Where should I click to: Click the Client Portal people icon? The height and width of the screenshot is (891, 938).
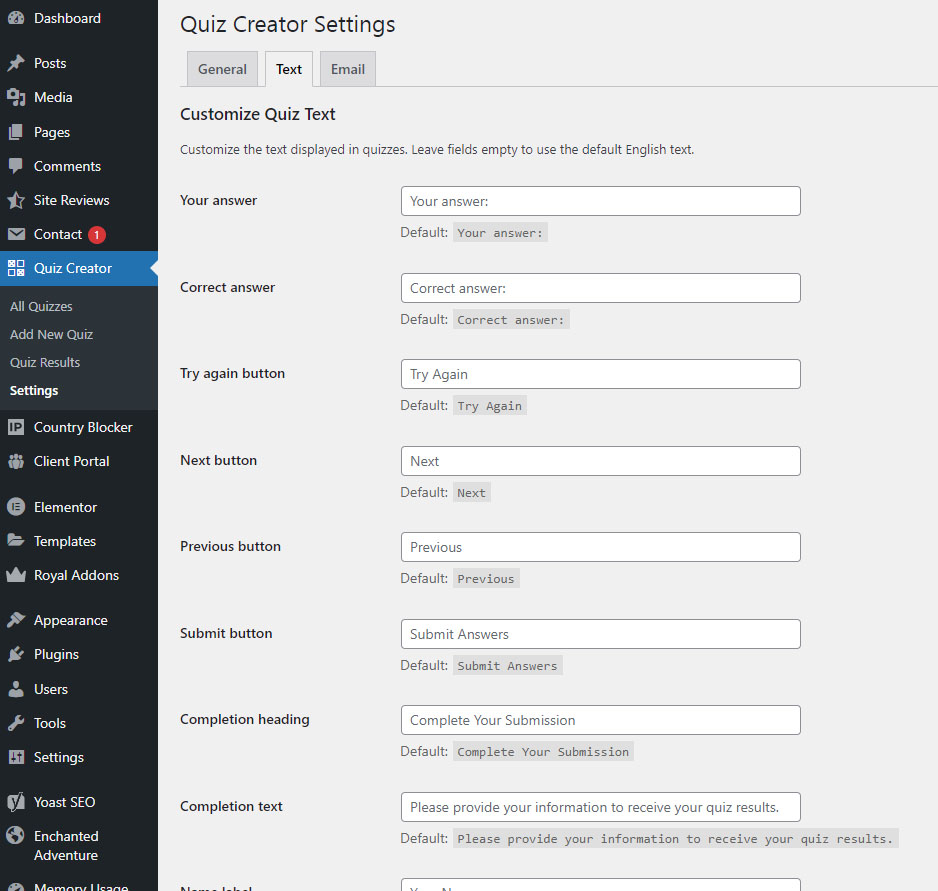(16, 461)
